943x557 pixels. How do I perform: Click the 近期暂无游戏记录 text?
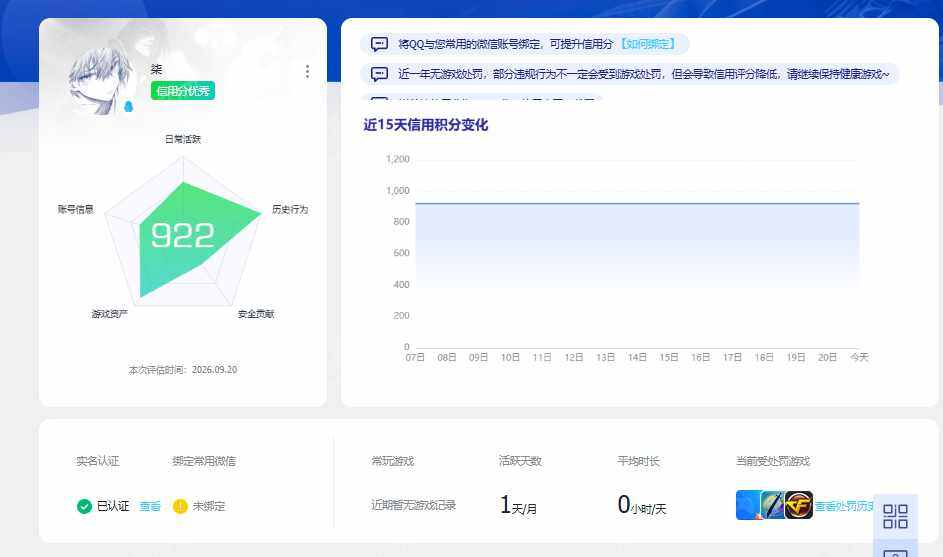[x=414, y=505]
